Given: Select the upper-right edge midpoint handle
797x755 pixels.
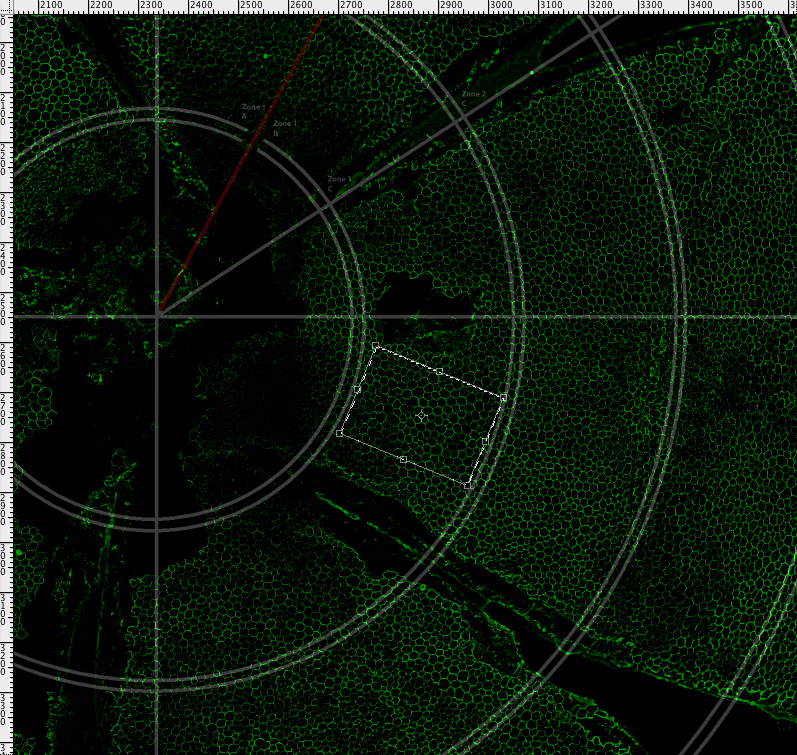Looking at the screenshot, I should (x=439, y=372).
